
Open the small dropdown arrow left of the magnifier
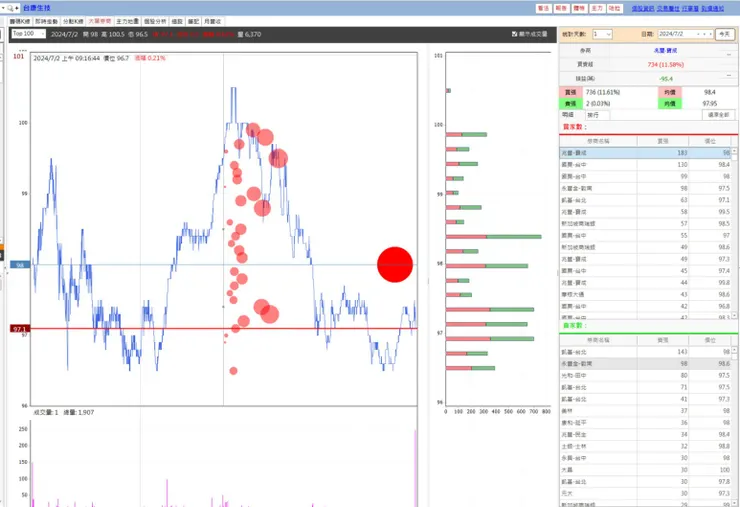click(3, 8)
